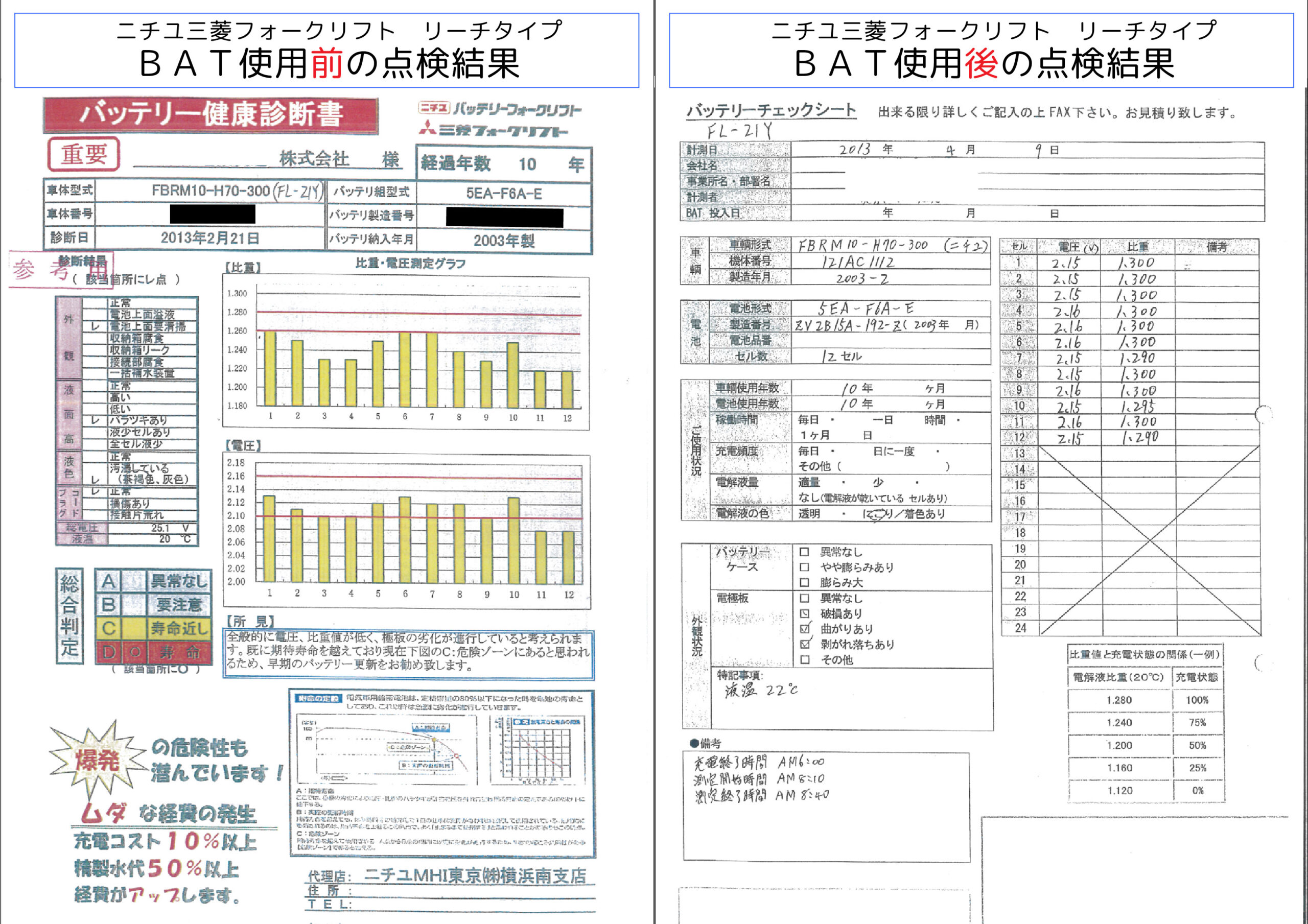
Task: Click the 比重・電圧測定グラフ chart title
Action: (x=410, y=263)
